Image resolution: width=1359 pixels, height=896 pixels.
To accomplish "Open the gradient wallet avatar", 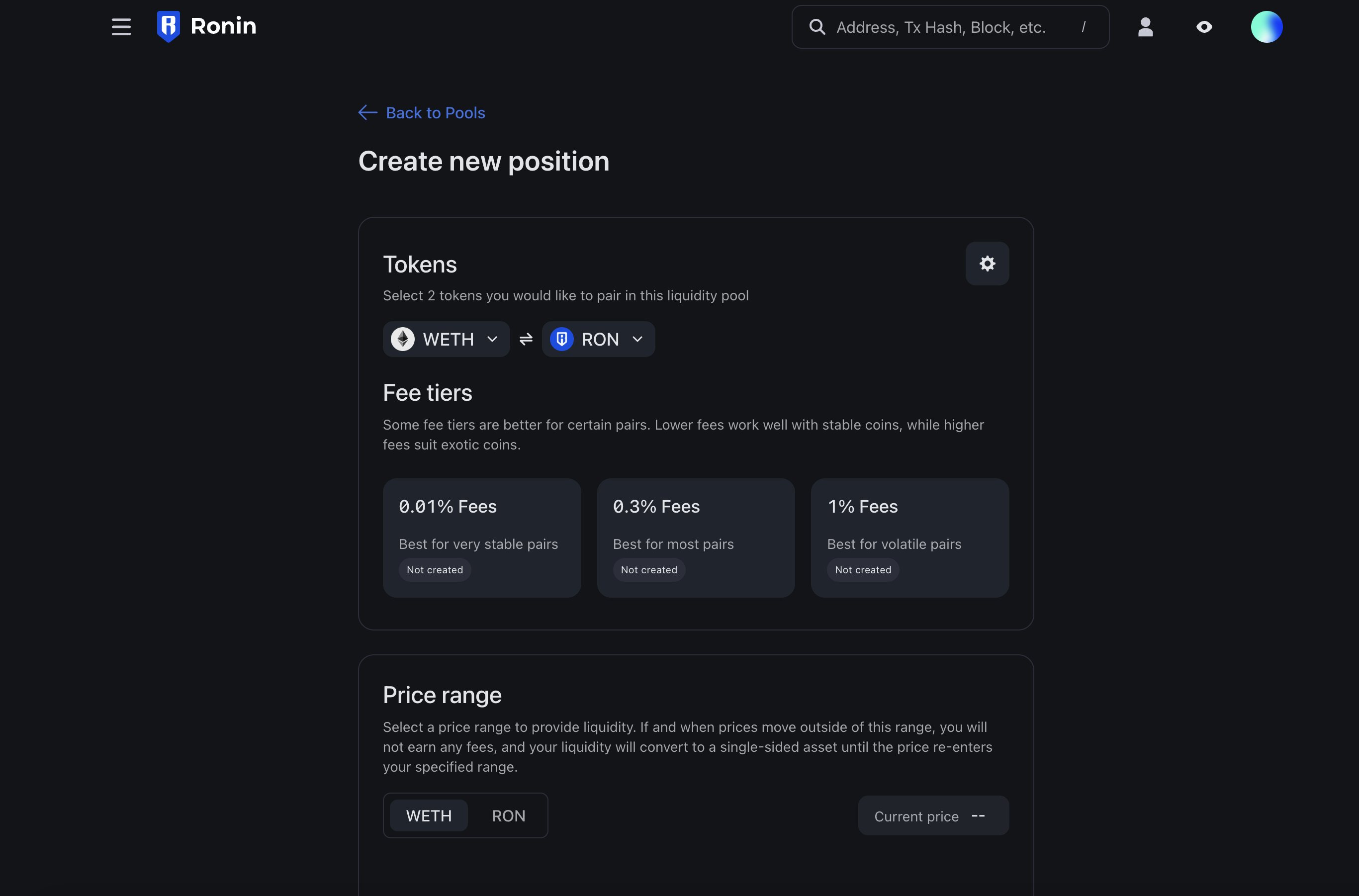I will point(1267,27).
